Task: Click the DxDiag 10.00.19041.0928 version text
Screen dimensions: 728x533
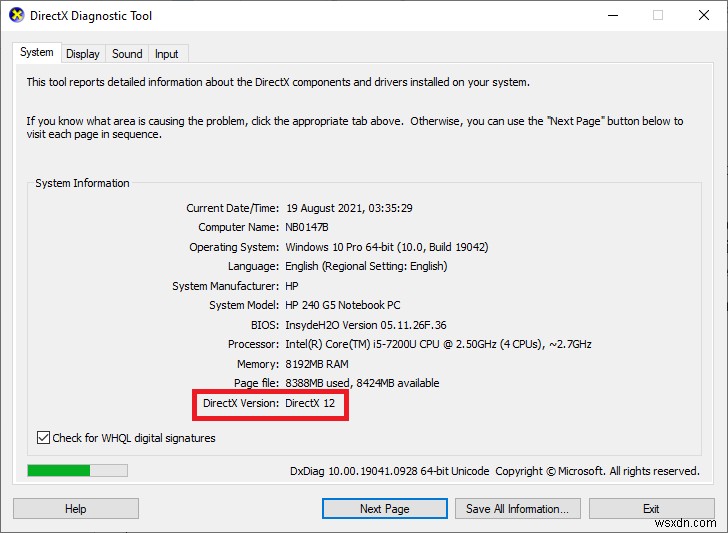Action: (x=390, y=471)
